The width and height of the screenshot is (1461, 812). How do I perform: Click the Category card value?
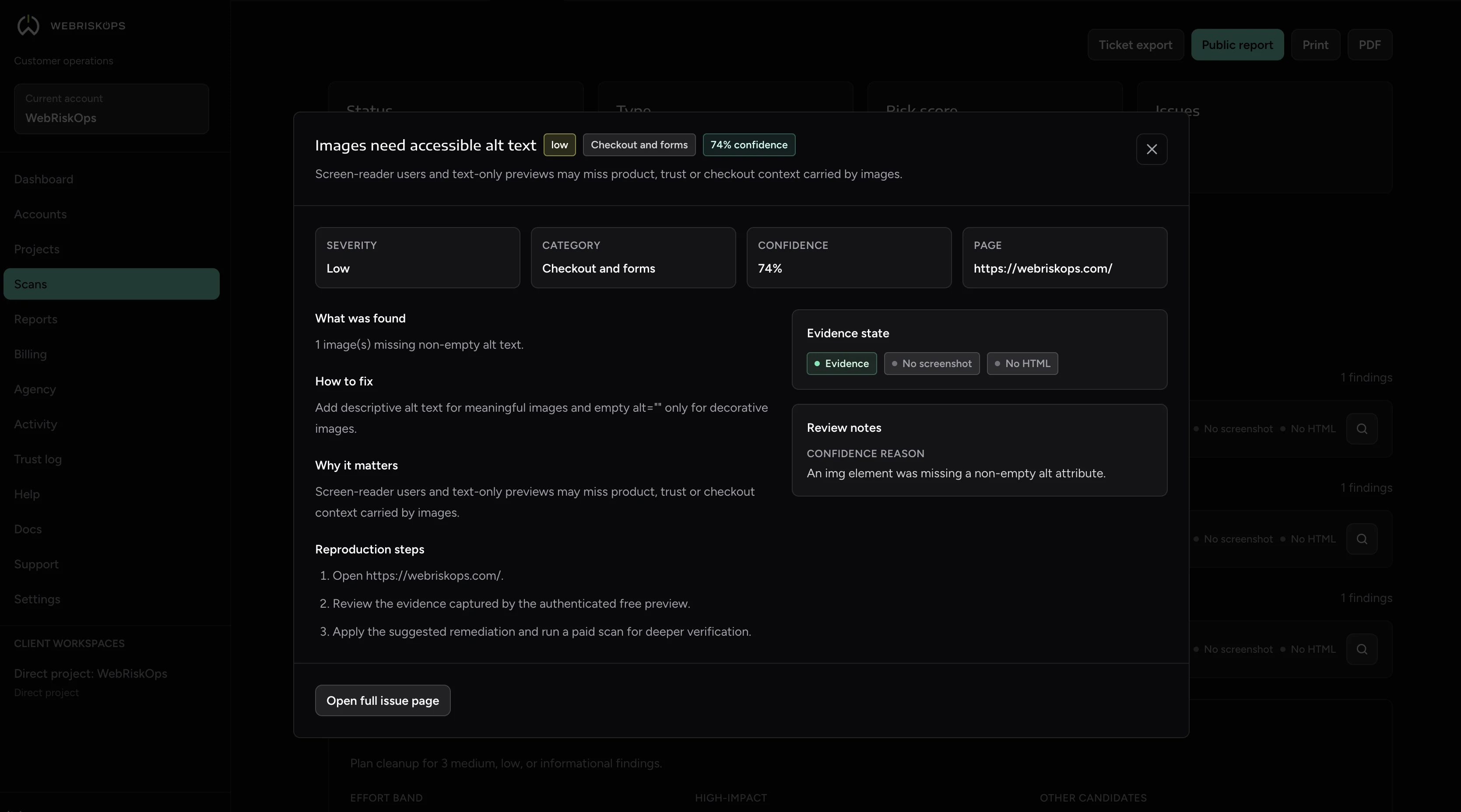(598, 269)
